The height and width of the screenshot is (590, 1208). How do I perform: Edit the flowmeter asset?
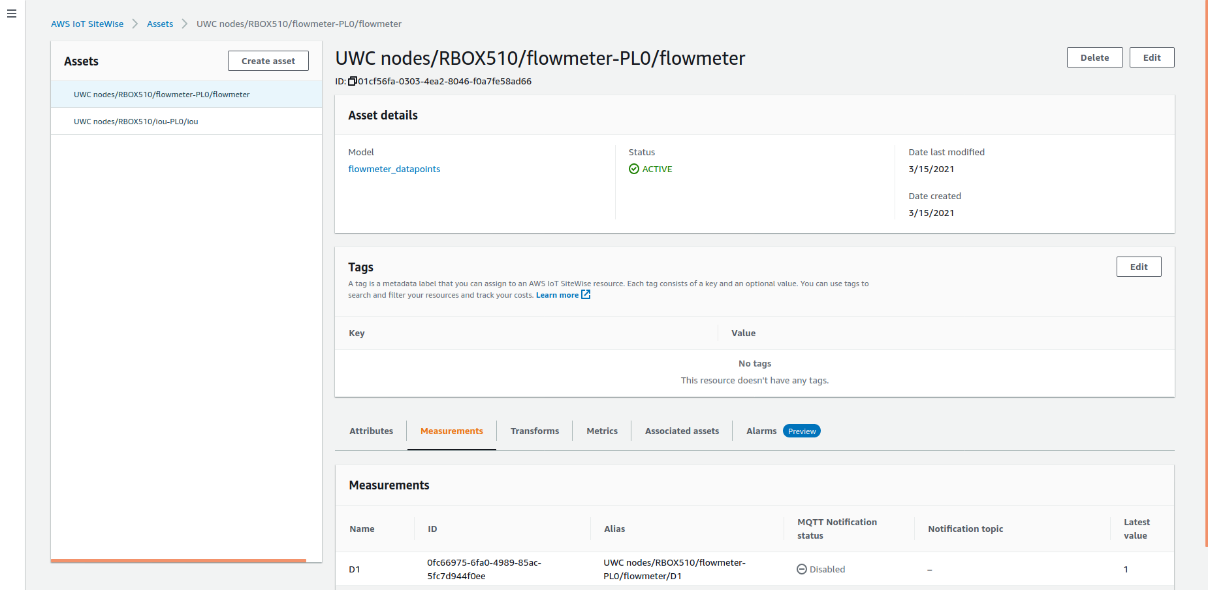click(1151, 57)
